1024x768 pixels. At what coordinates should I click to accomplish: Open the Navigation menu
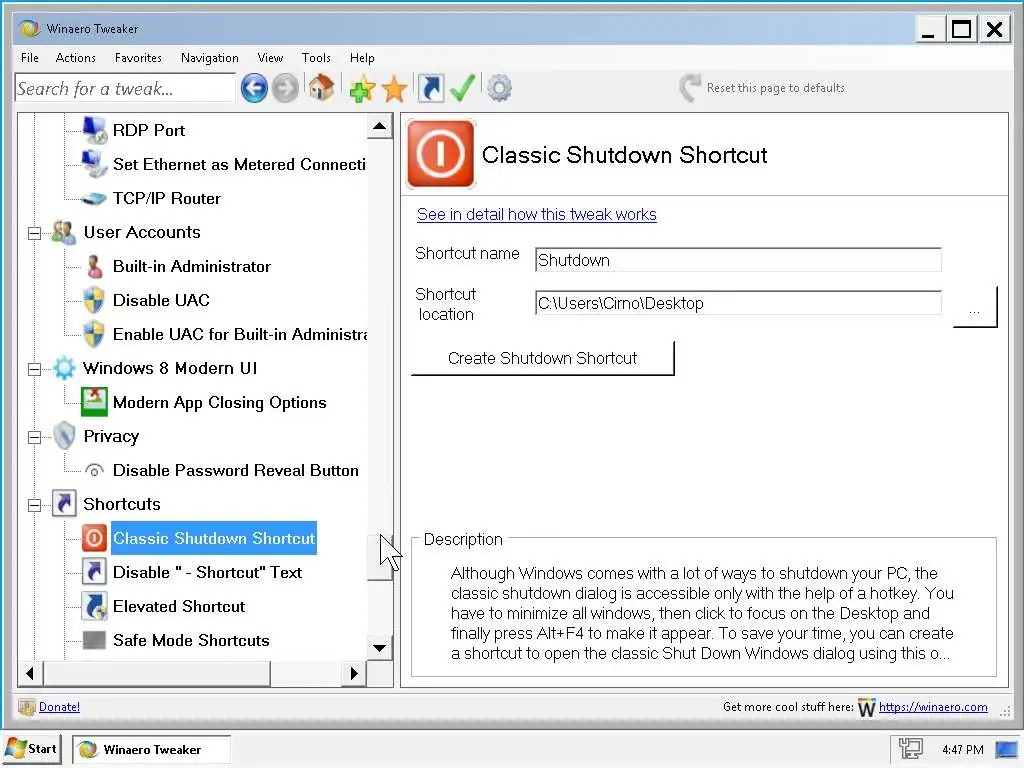pyautogui.click(x=210, y=57)
